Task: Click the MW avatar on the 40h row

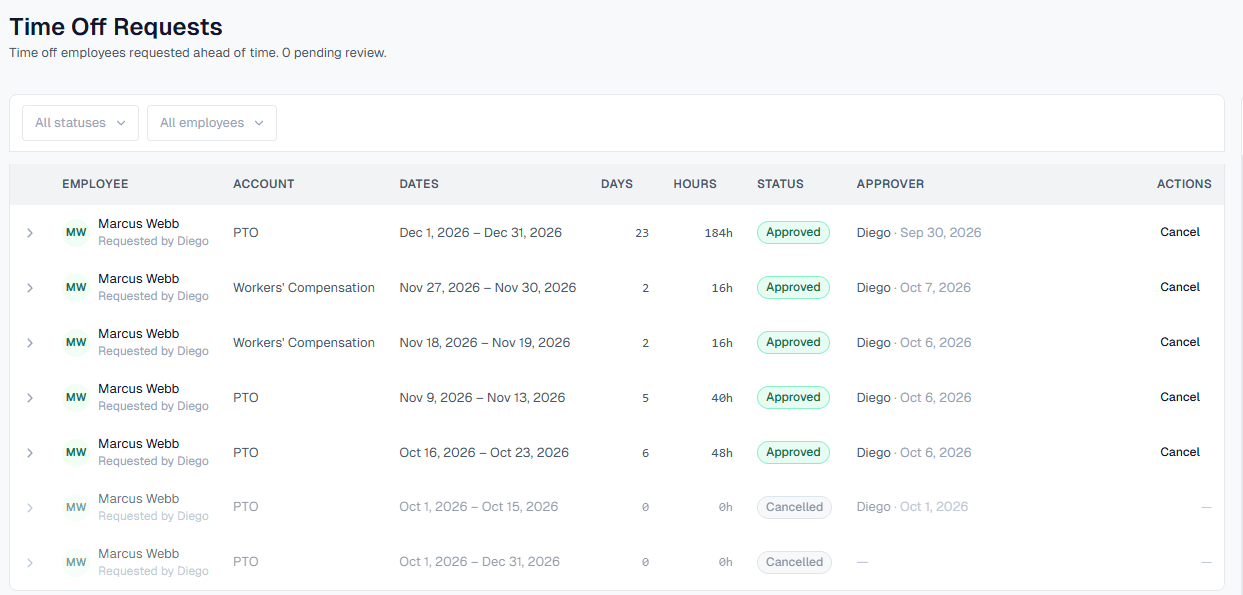Action: click(x=76, y=398)
